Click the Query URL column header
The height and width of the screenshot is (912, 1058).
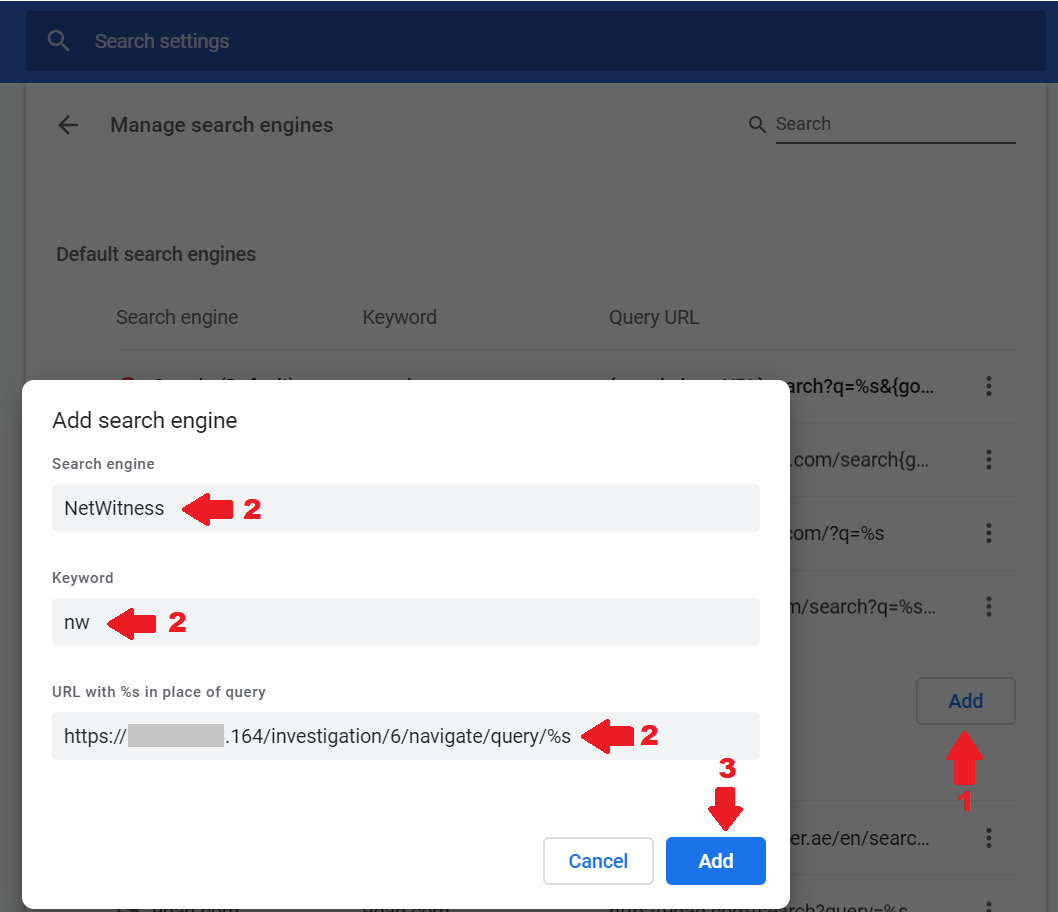point(654,317)
